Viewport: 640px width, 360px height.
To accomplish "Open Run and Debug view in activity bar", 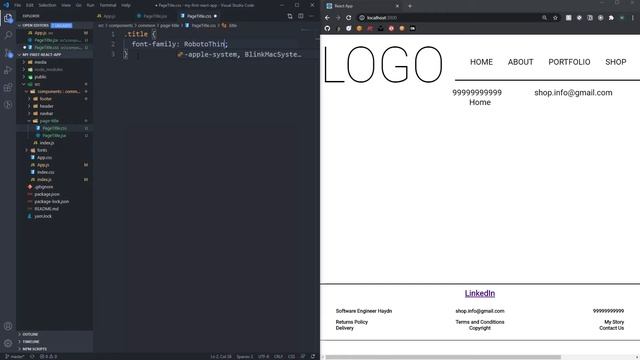I will 8,70.
